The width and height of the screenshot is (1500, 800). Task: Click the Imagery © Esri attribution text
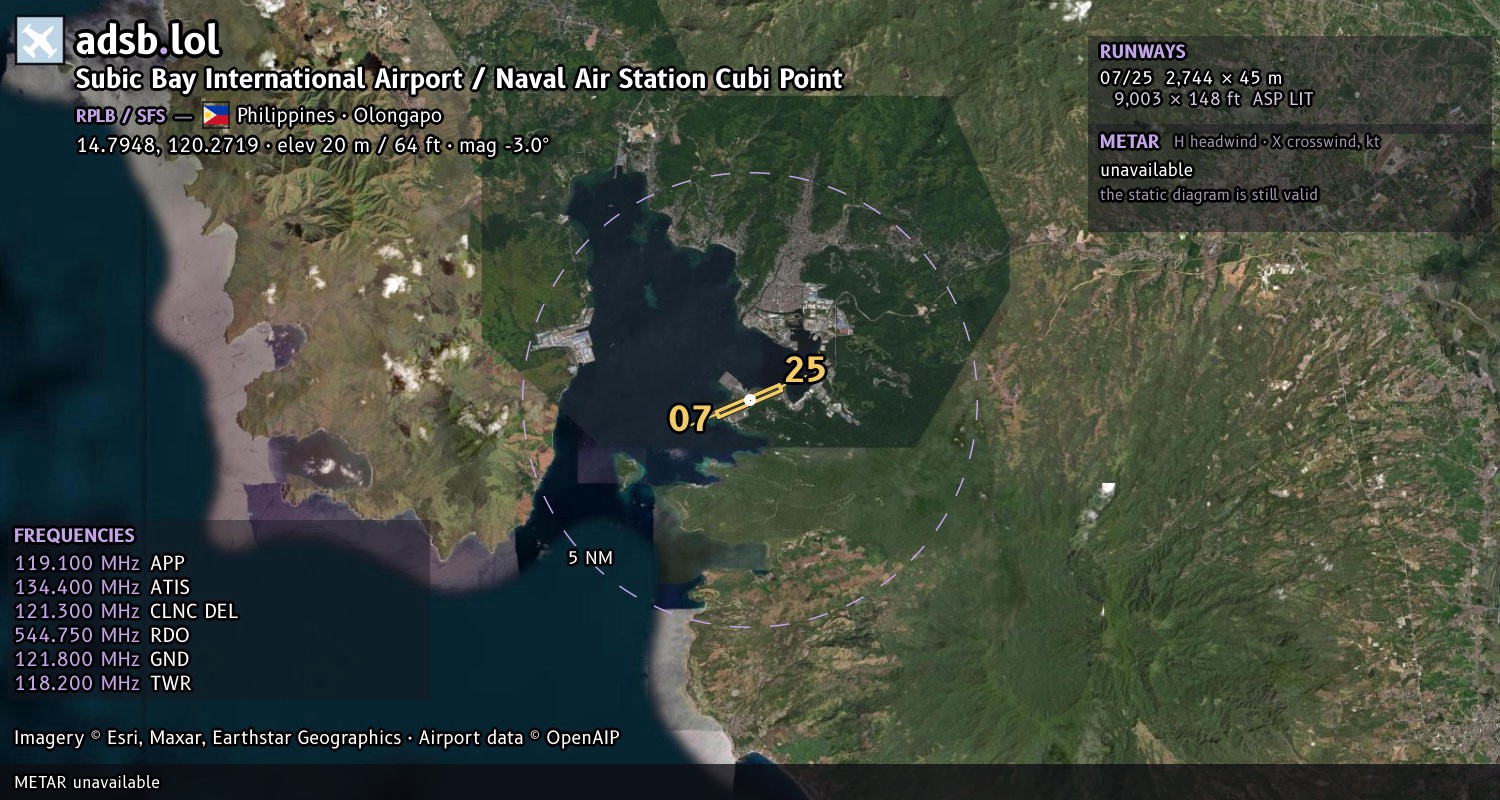tap(316, 738)
